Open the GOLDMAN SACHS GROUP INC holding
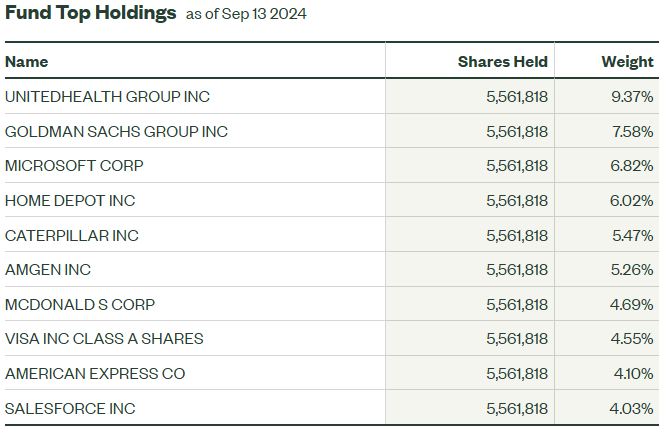 tap(116, 132)
